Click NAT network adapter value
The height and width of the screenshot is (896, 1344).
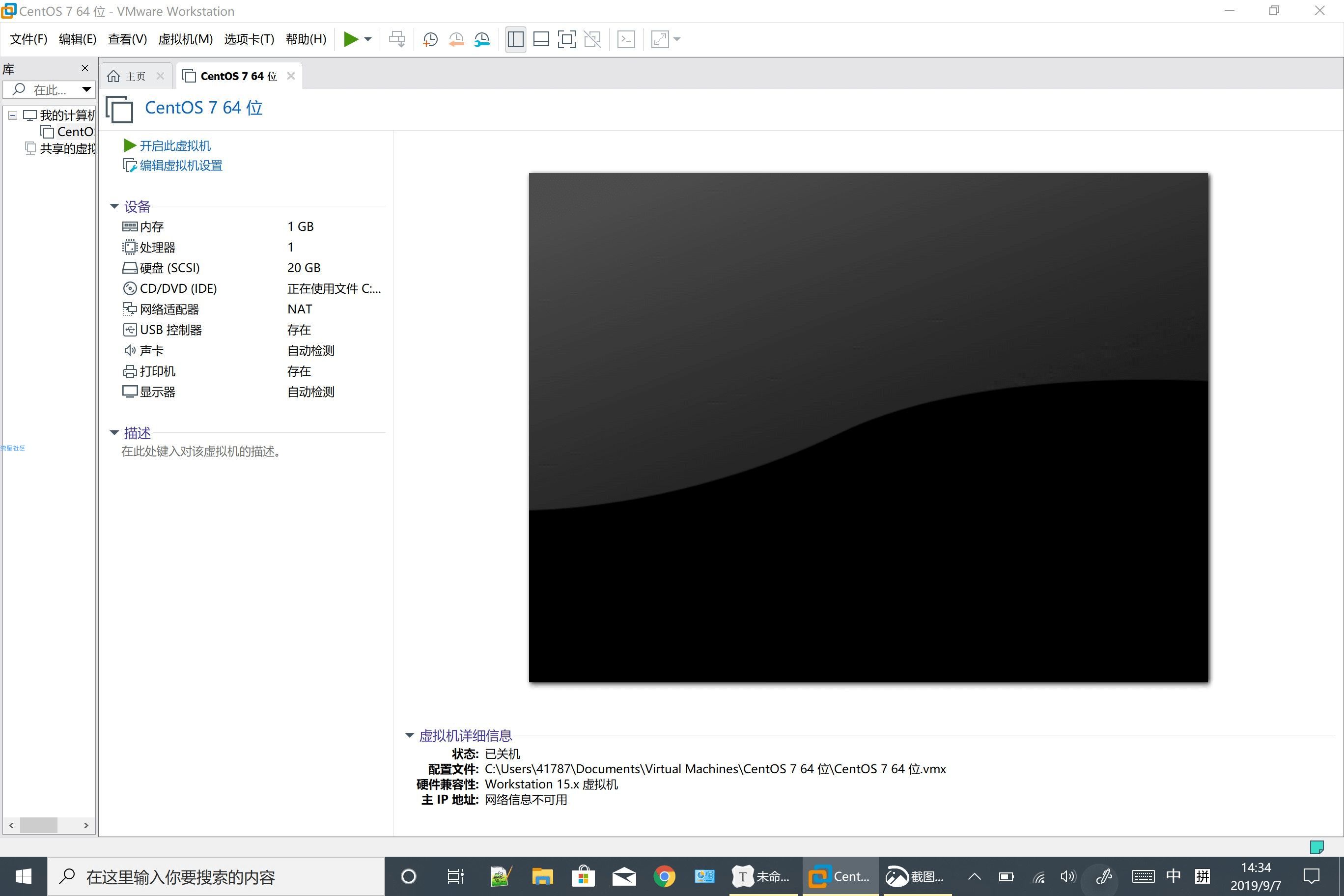tap(300, 309)
